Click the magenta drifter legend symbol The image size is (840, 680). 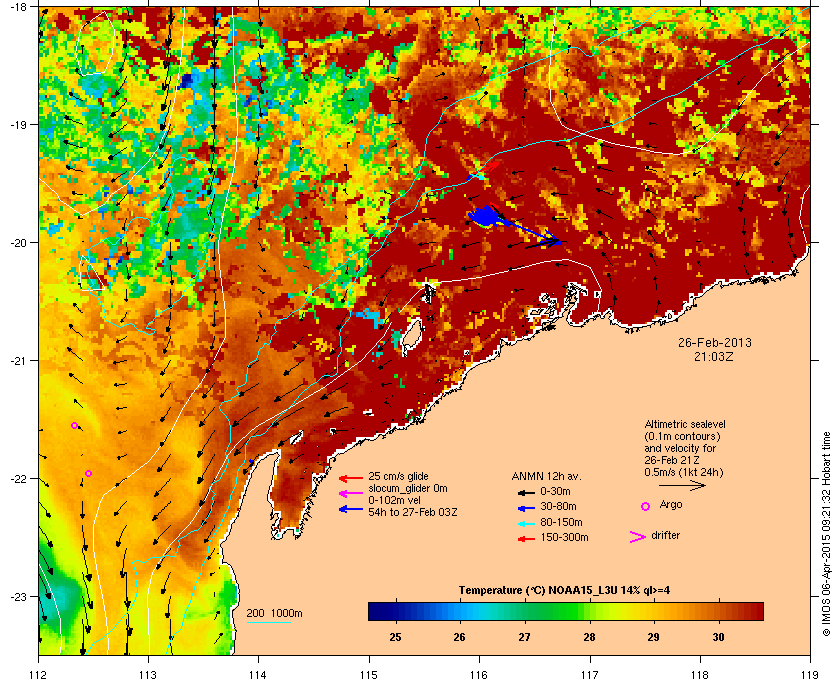click(x=638, y=537)
